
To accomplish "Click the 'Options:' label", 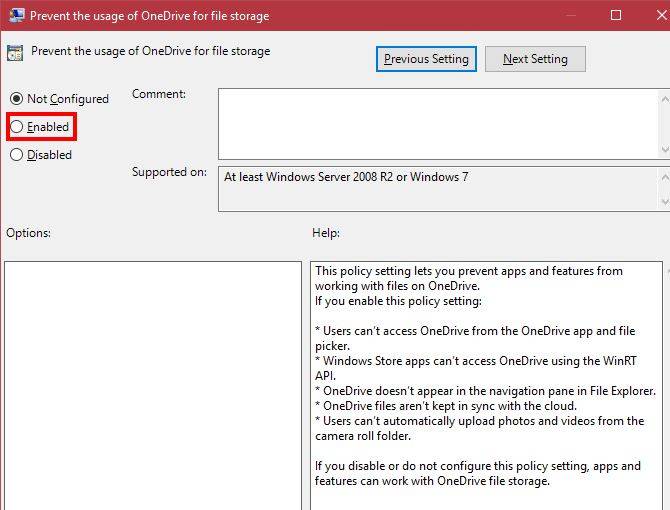I will tap(28, 233).
